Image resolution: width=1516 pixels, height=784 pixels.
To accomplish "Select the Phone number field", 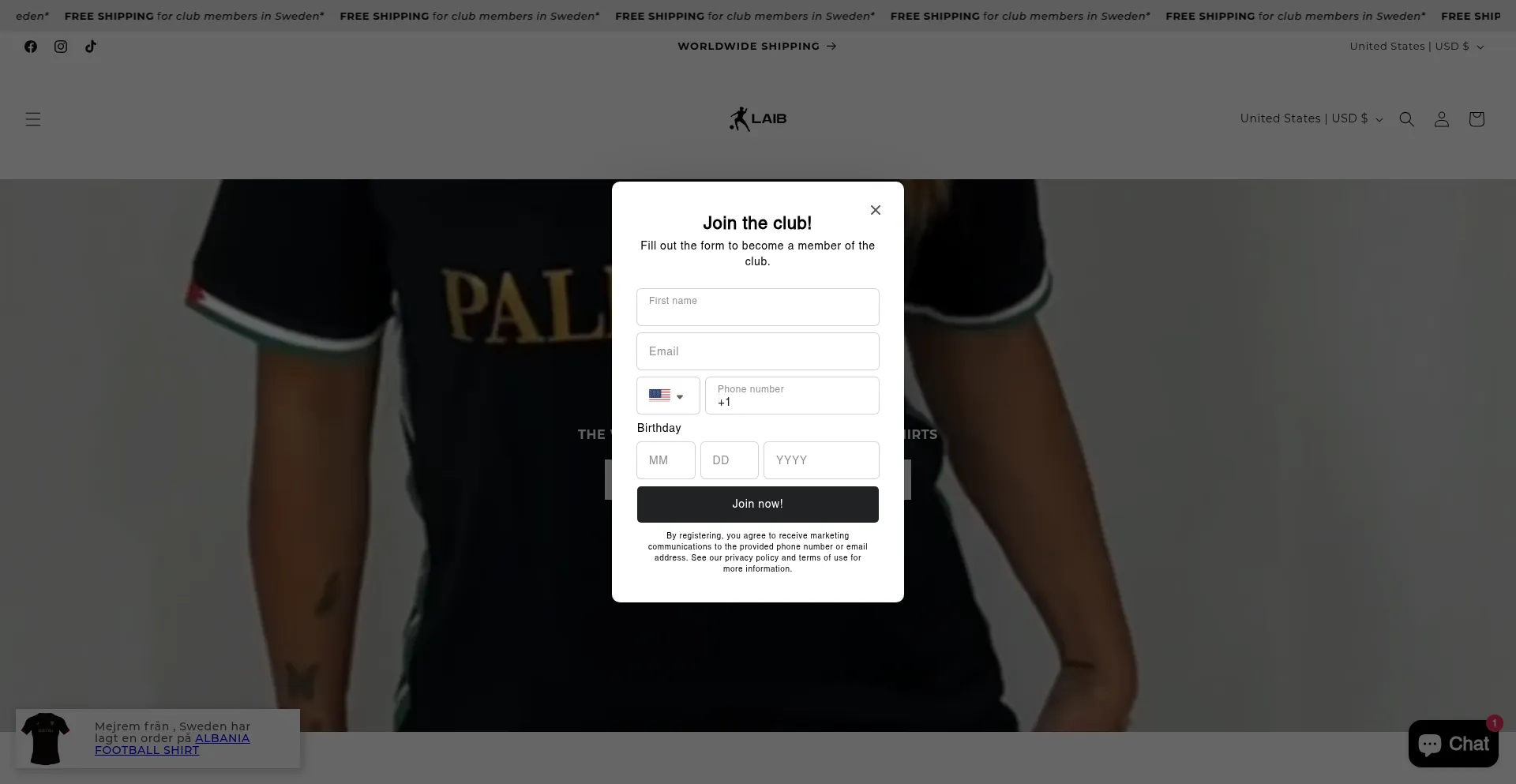I will tap(792, 396).
